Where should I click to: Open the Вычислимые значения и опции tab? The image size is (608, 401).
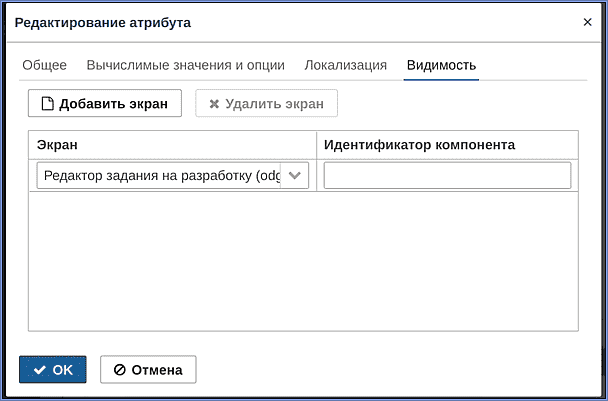click(185, 65)
